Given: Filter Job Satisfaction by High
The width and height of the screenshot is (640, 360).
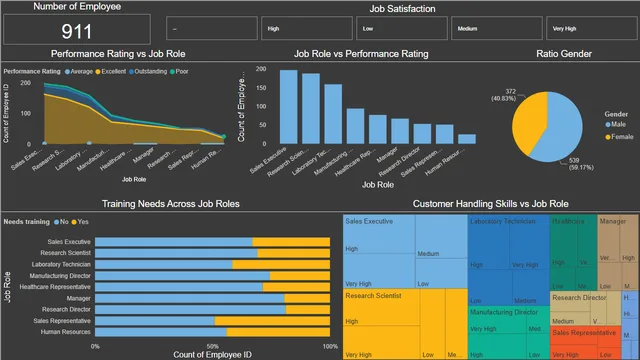Looking at the screenshot, I should 307,28.
